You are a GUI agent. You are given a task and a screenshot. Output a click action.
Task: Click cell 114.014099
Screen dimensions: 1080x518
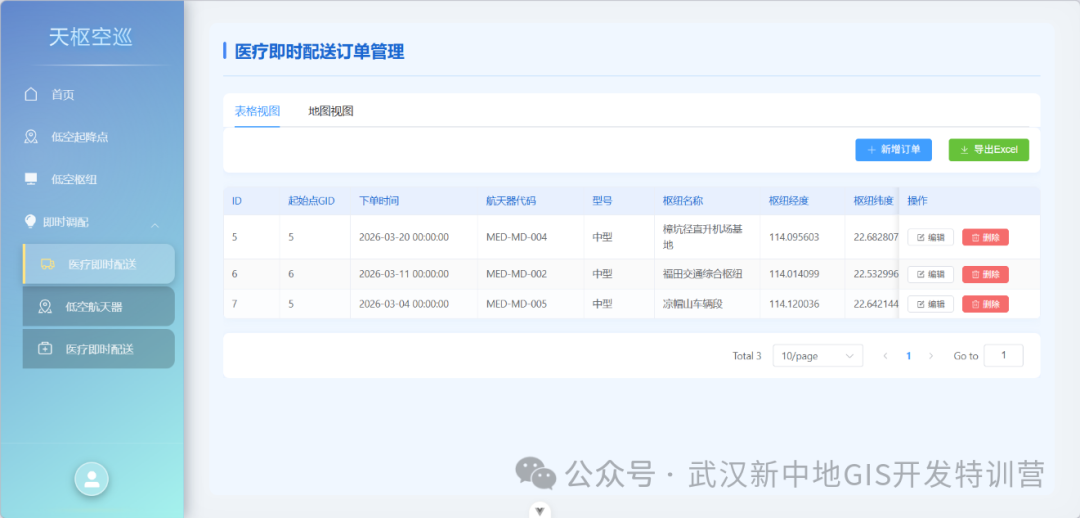click(x=794, y=273)
